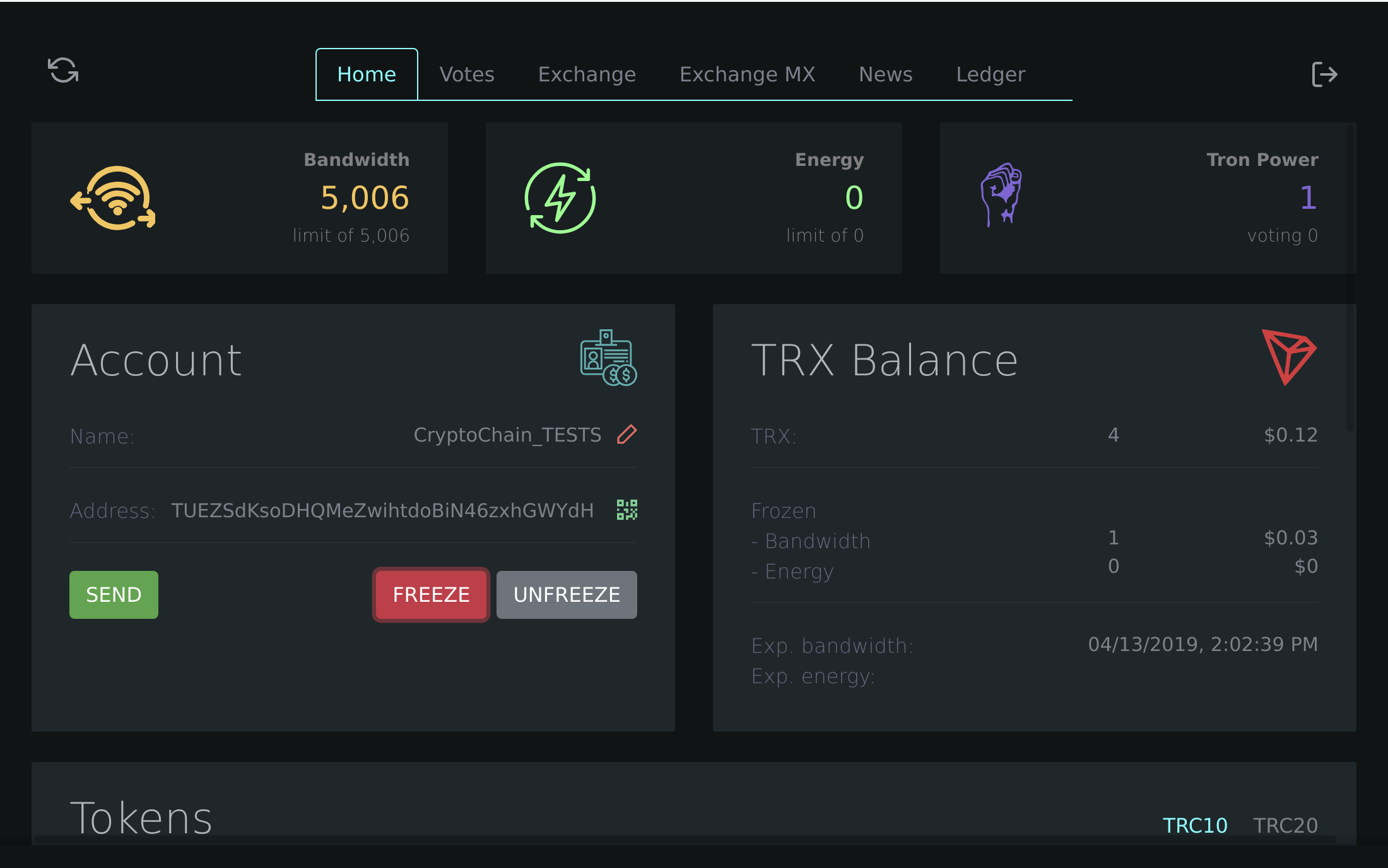The height and width of the screenshot is (868, 1388).
Task: Switch to the Exchange tab
Action: 587,74
